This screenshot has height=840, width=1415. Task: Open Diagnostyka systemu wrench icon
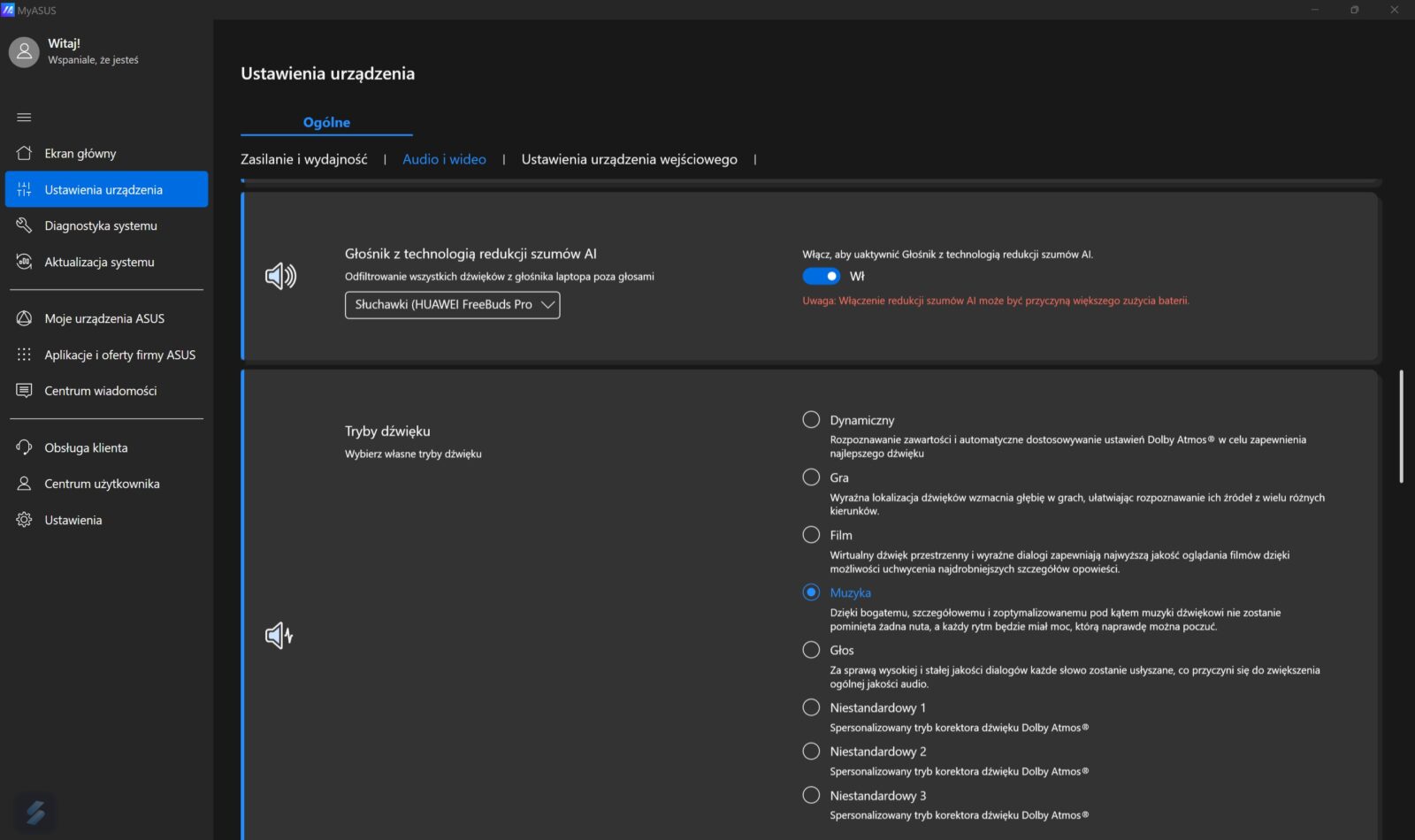tap(24, 225)
